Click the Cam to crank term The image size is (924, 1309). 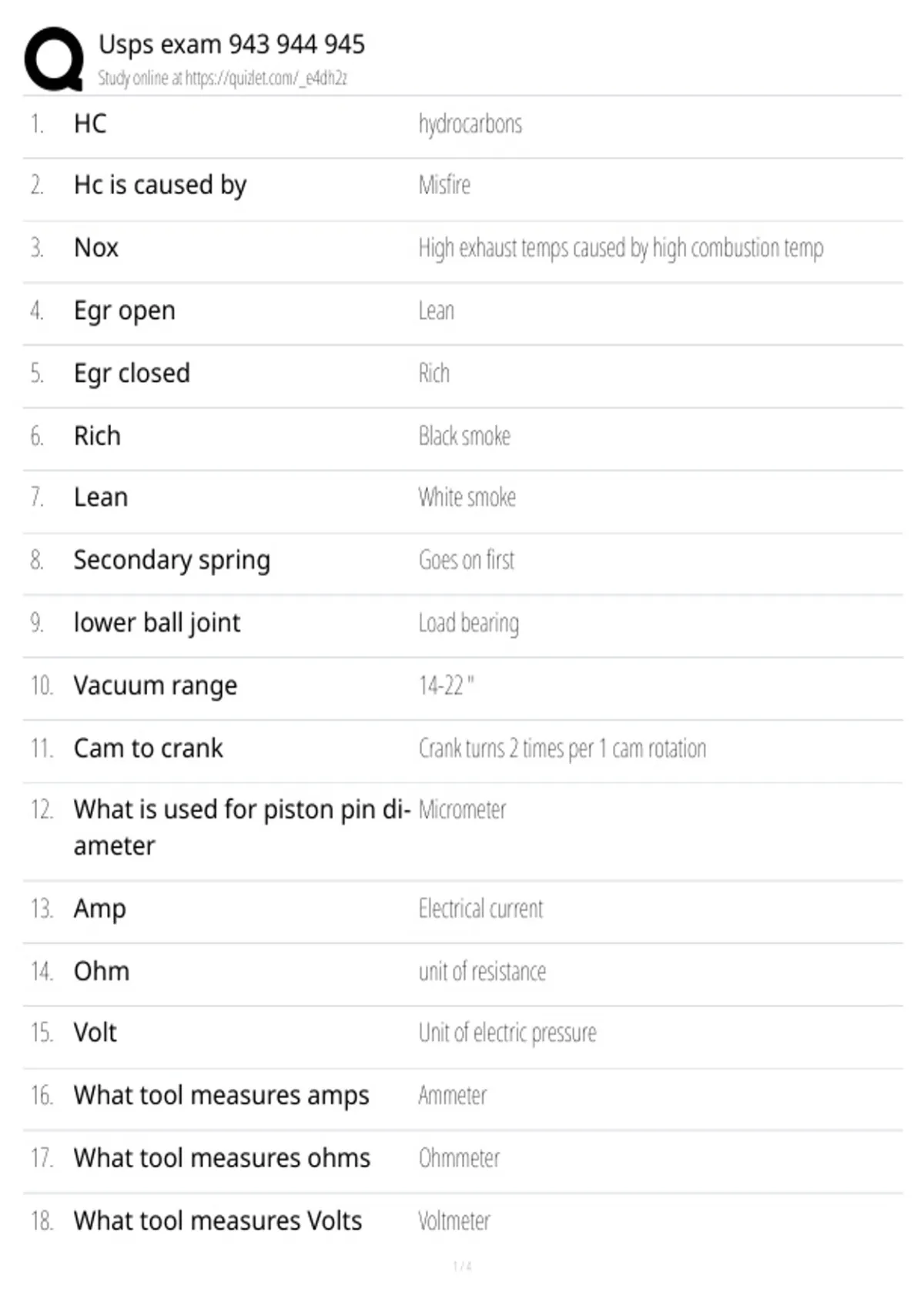tap(149, 748)
